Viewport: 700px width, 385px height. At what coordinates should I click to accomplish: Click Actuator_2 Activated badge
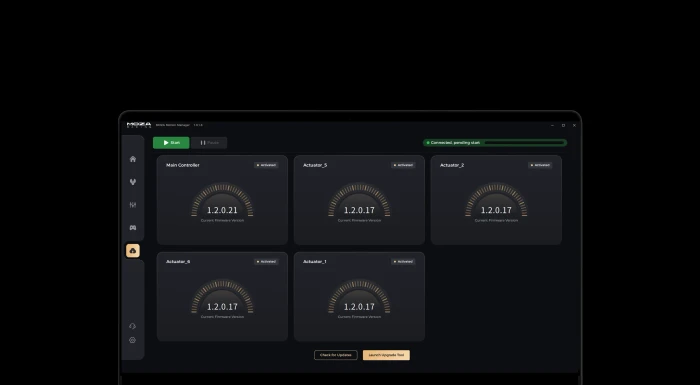(540, 165)
